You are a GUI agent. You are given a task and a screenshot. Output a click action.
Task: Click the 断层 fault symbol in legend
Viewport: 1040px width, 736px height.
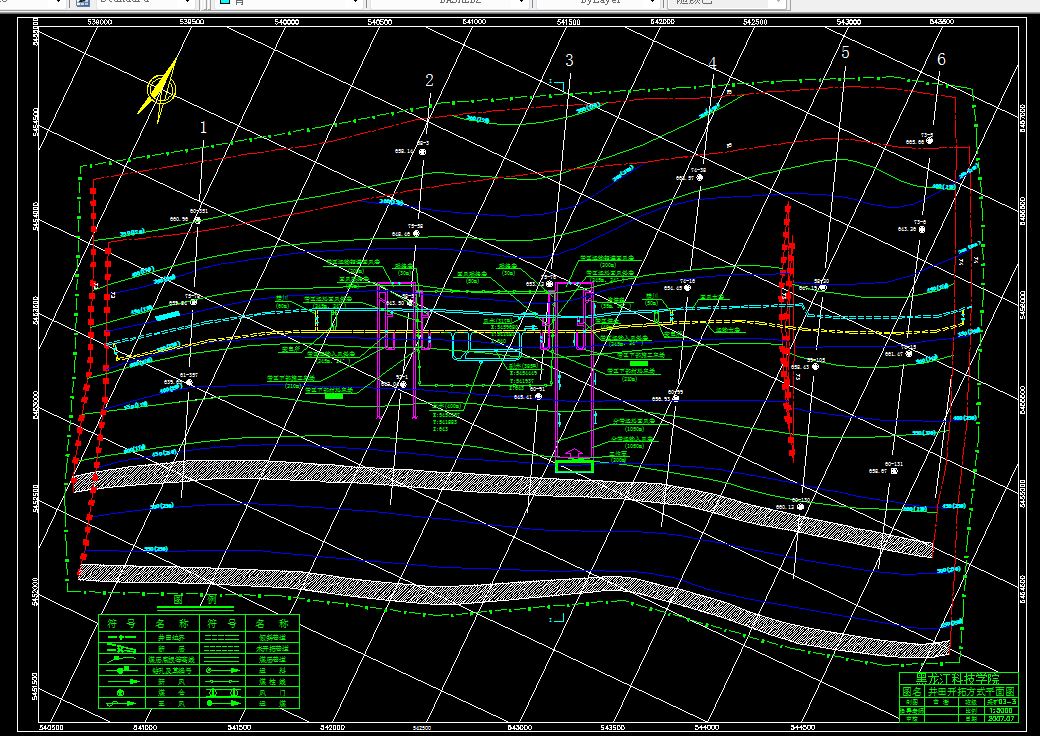pos(121,648)
